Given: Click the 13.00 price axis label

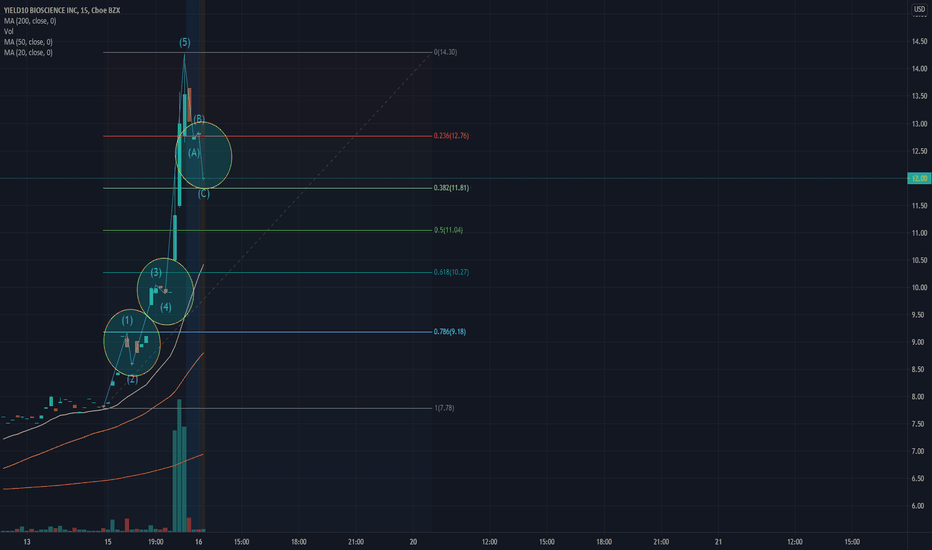Looking at the screenshot, I should pos(919,124).
